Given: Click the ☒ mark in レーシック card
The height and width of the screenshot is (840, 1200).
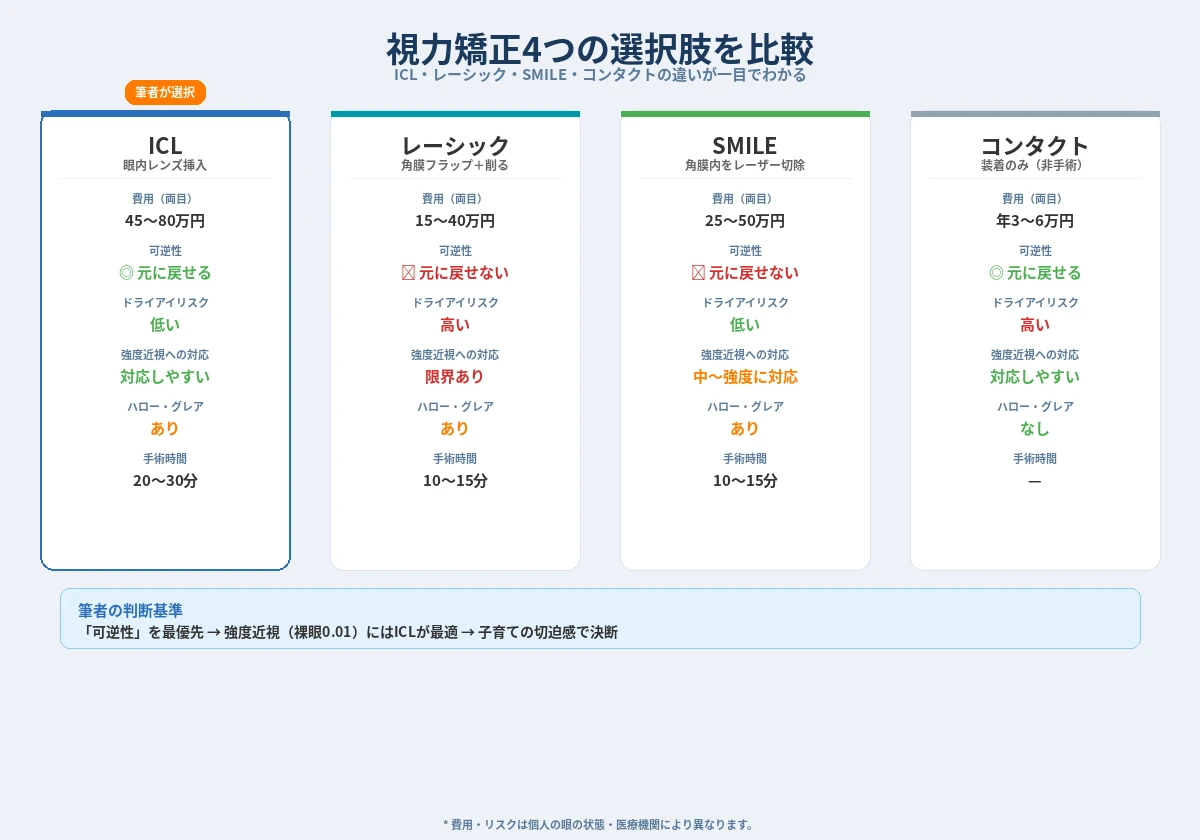Looking at the screenshot, I should click(408, 273).
